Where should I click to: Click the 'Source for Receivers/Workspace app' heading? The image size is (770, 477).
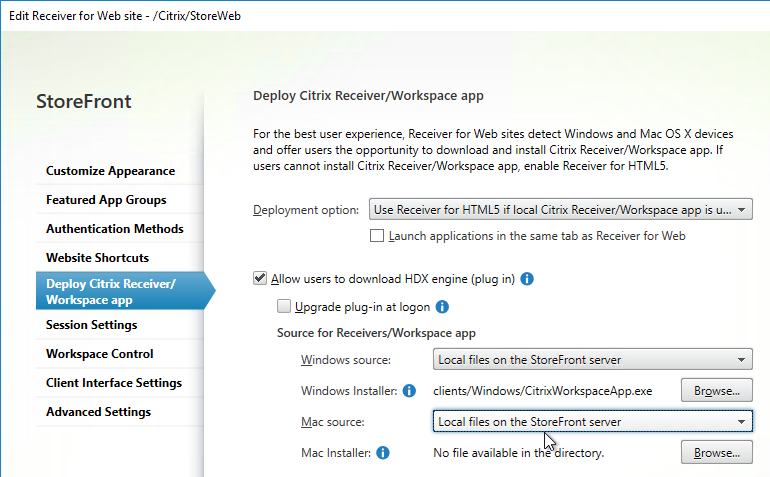376,333
